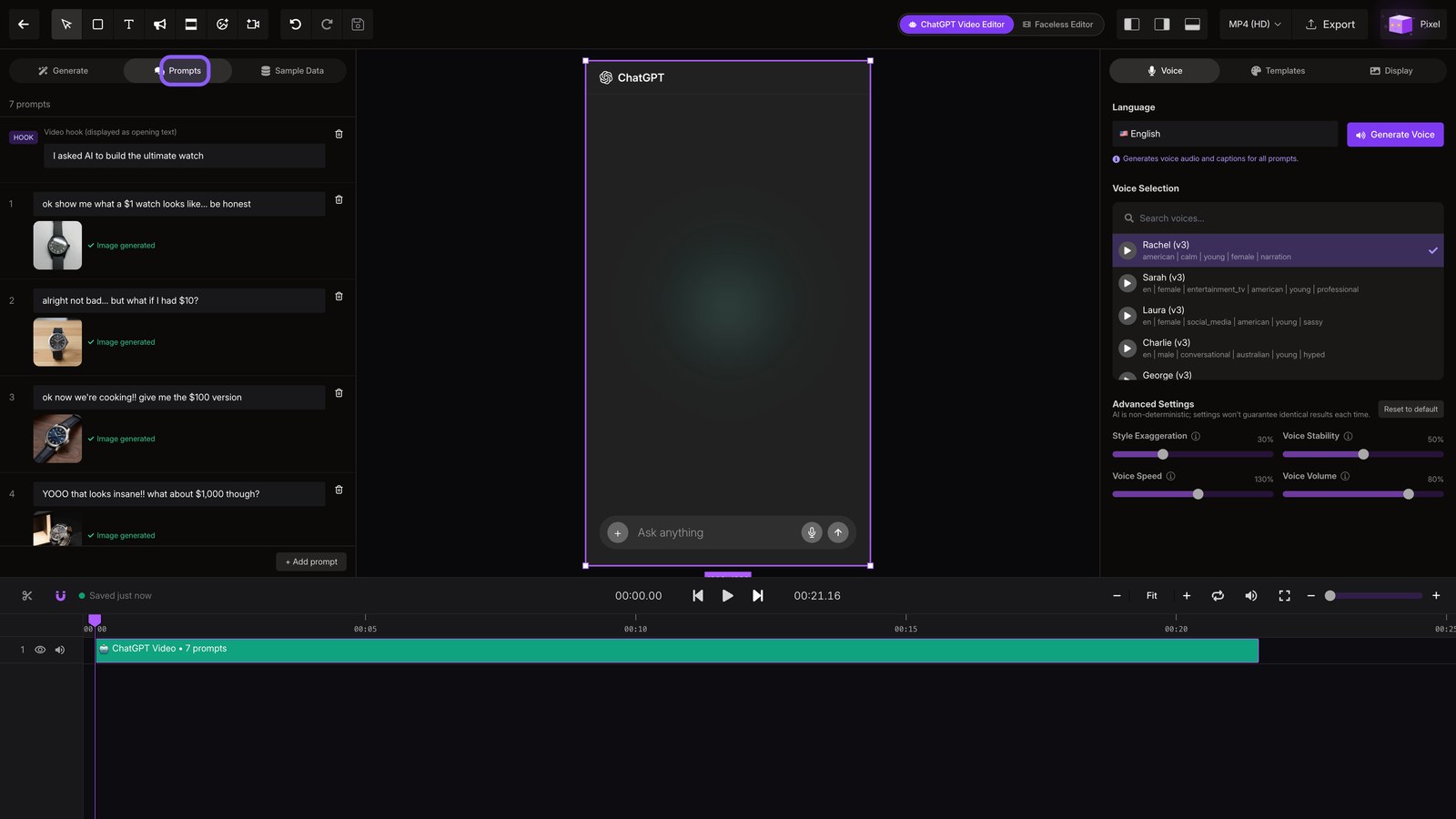Switch to the Sample Data tab

coord(292,71)
